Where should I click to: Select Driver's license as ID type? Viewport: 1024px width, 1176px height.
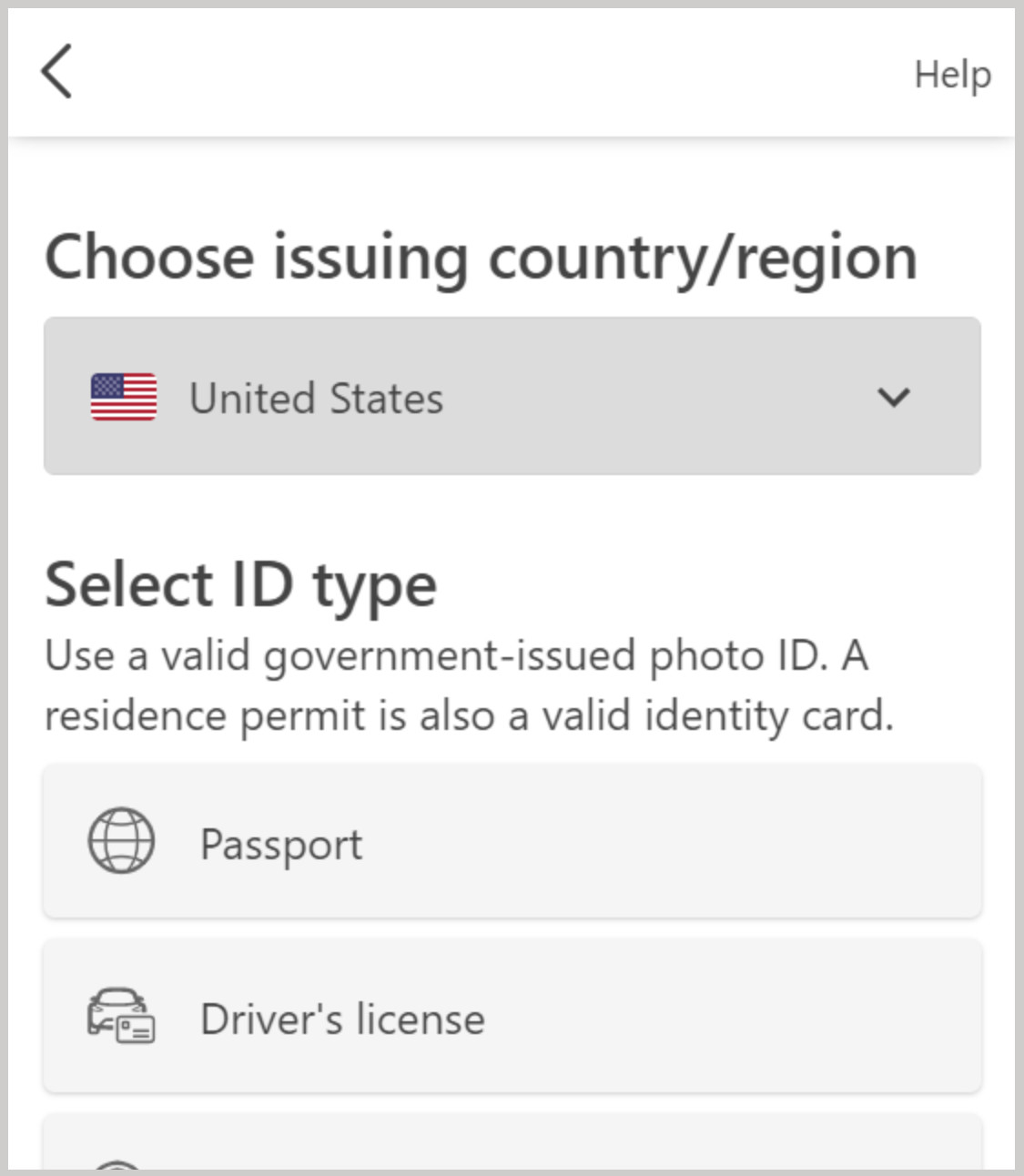(x=512, y=1016)
